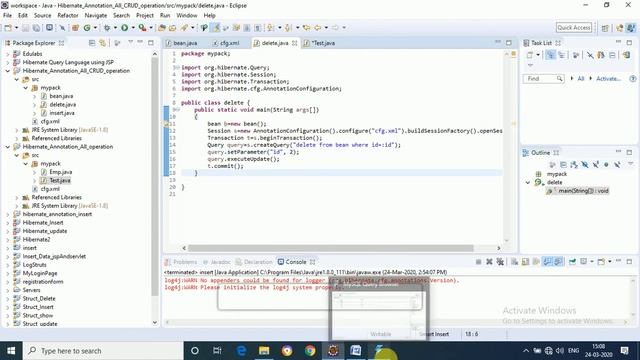Open Microsoft Edge from the taskbar
Image resolution: width=640 pixels, height=360 pixels.
[241, 351]
